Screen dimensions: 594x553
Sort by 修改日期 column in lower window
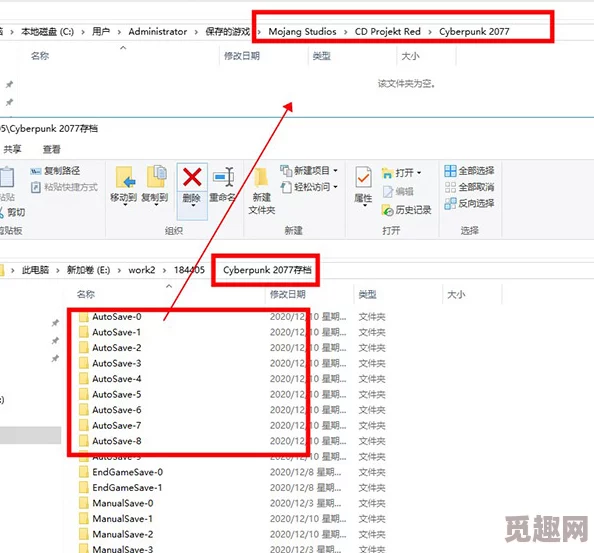[288, 294]
